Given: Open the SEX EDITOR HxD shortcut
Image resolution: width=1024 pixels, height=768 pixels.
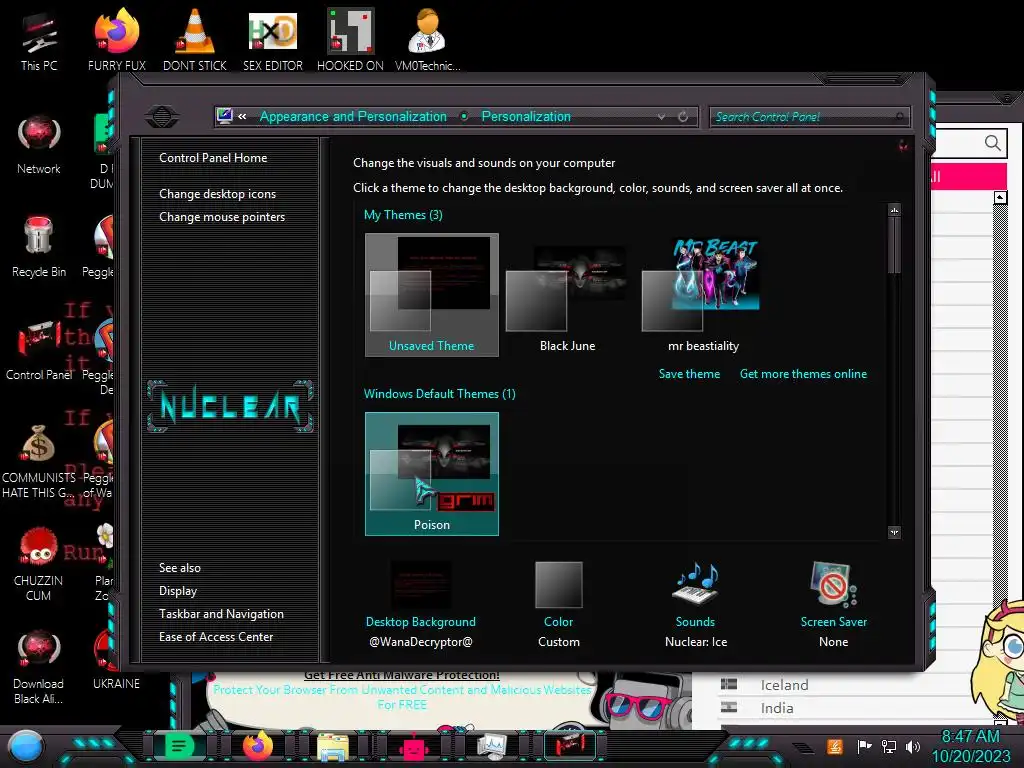Looking at the screenshot, I should [x=273, y=41].
